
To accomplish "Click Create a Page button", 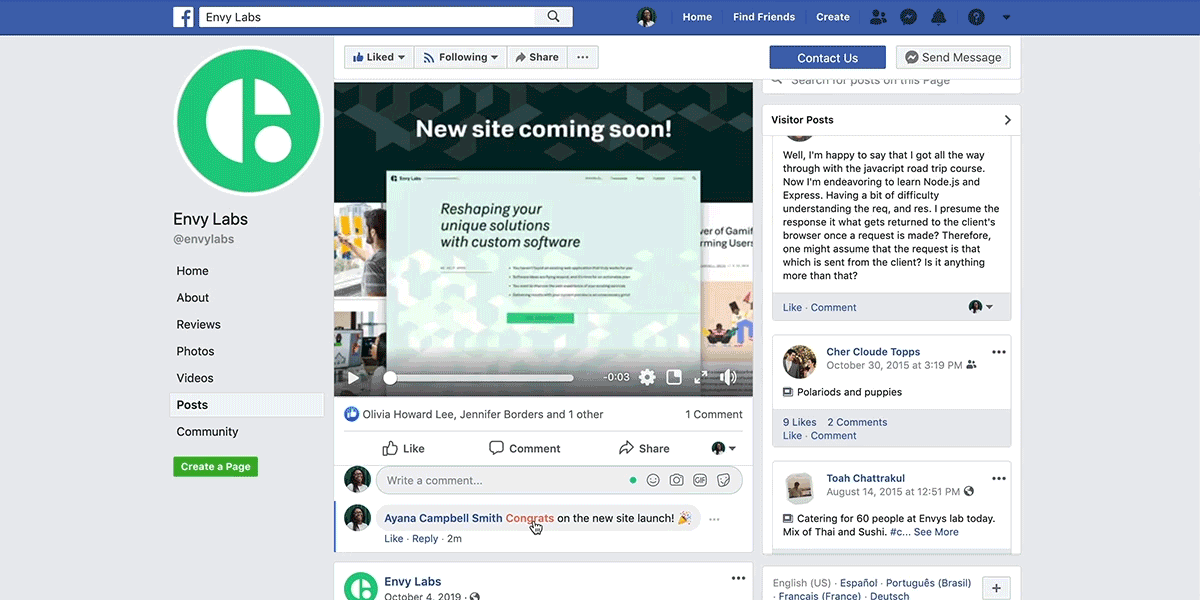I will coord(216,467).
